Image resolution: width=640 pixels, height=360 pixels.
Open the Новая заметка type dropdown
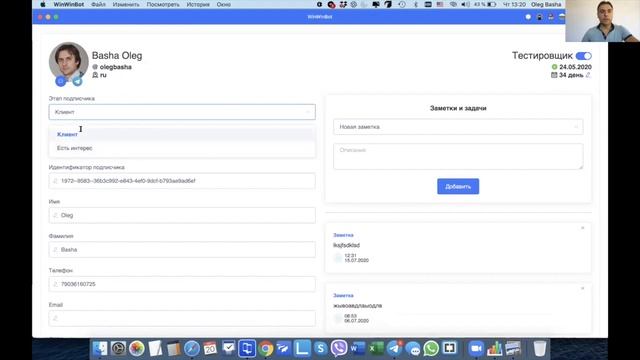pyautogui.click(x=458, y=127)
